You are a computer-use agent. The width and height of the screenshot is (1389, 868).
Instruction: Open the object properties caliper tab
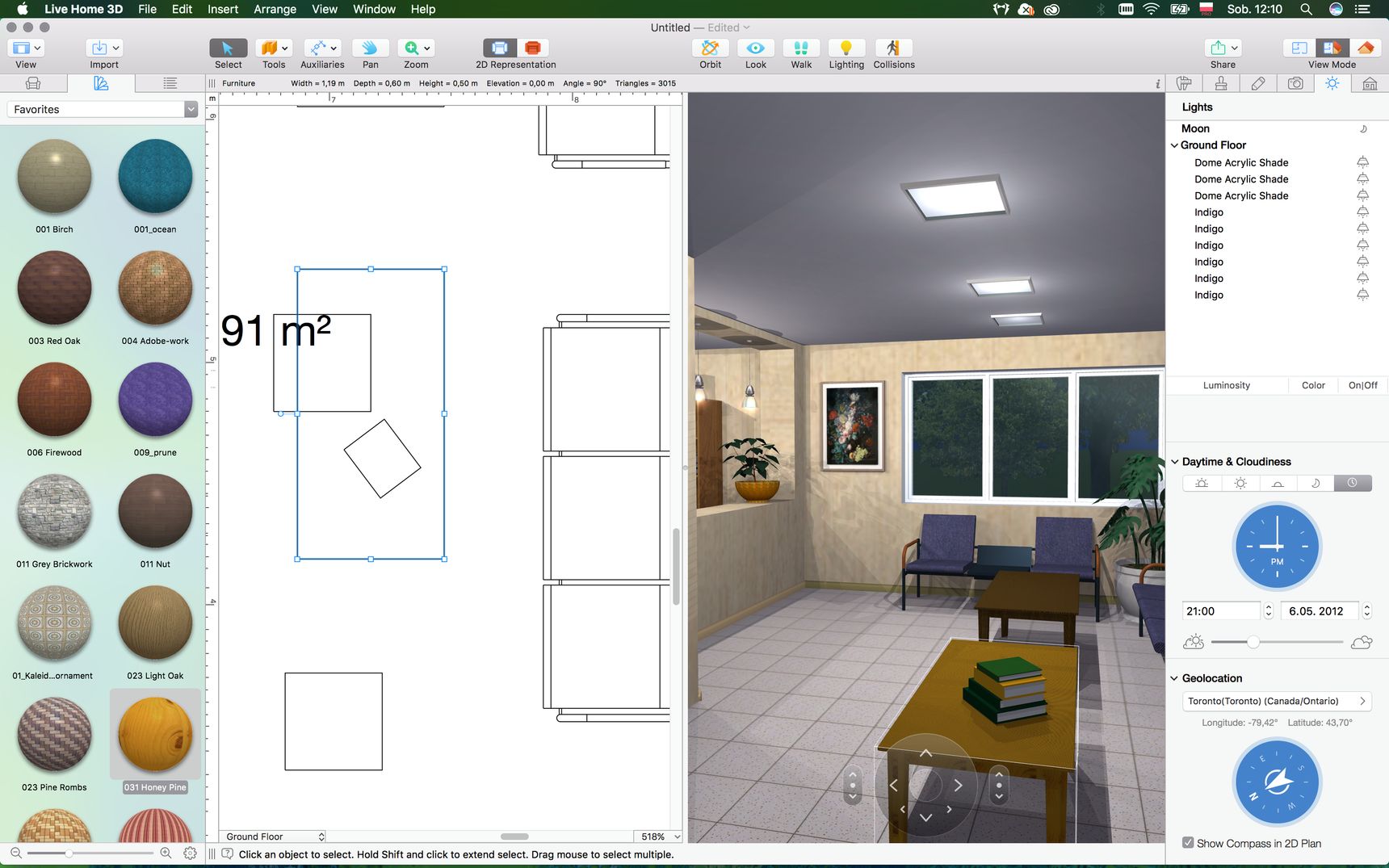(x=1184, y=83)
